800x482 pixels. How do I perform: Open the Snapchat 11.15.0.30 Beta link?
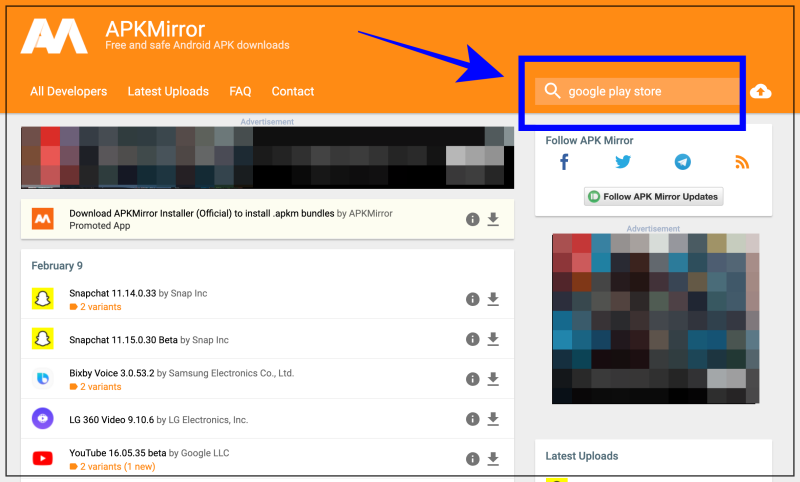123,340
